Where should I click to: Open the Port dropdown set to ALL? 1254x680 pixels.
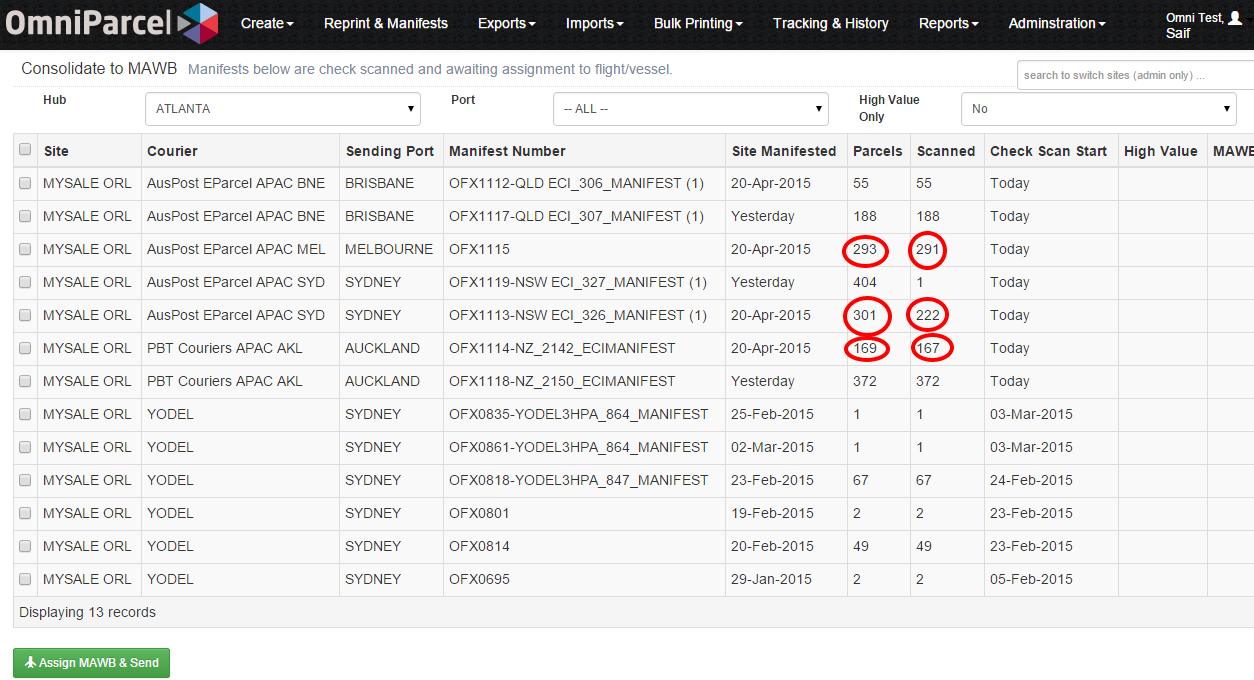pos(690,108)
